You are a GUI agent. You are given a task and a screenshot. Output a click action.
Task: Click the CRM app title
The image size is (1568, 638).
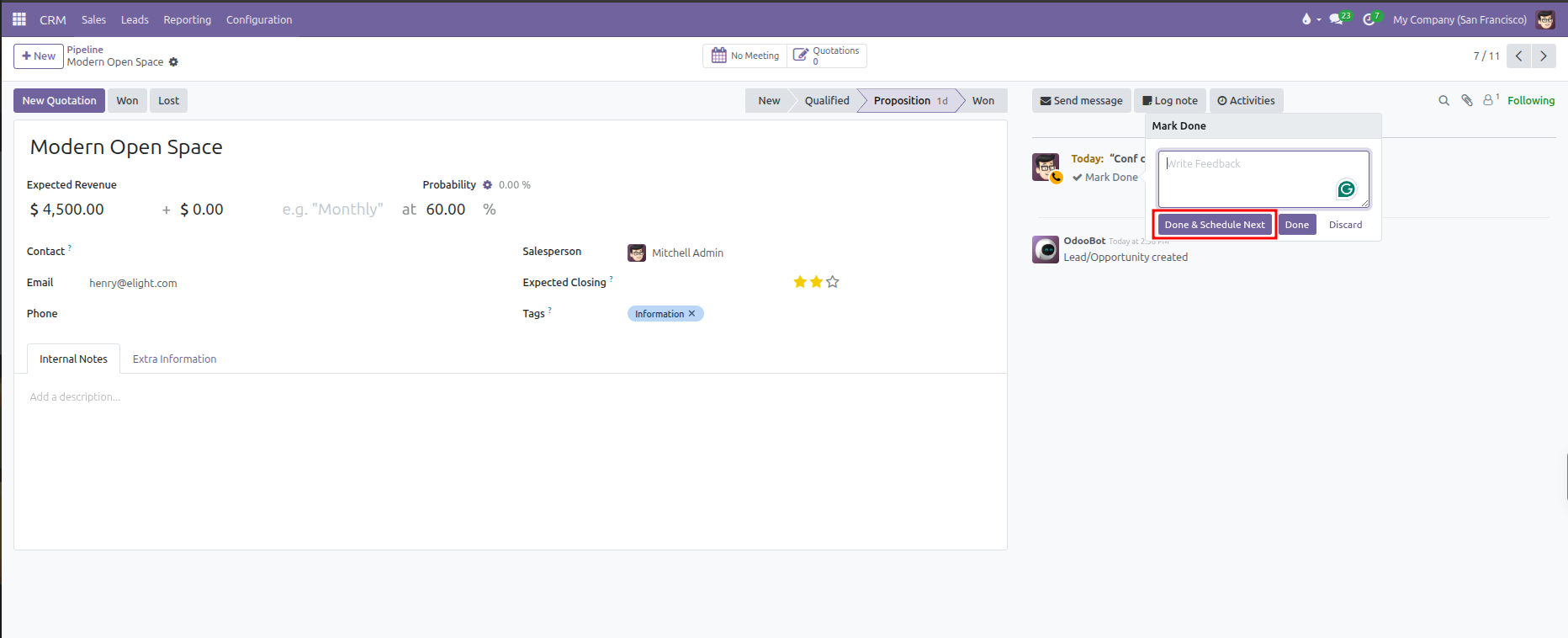click(x=52, y=20)
